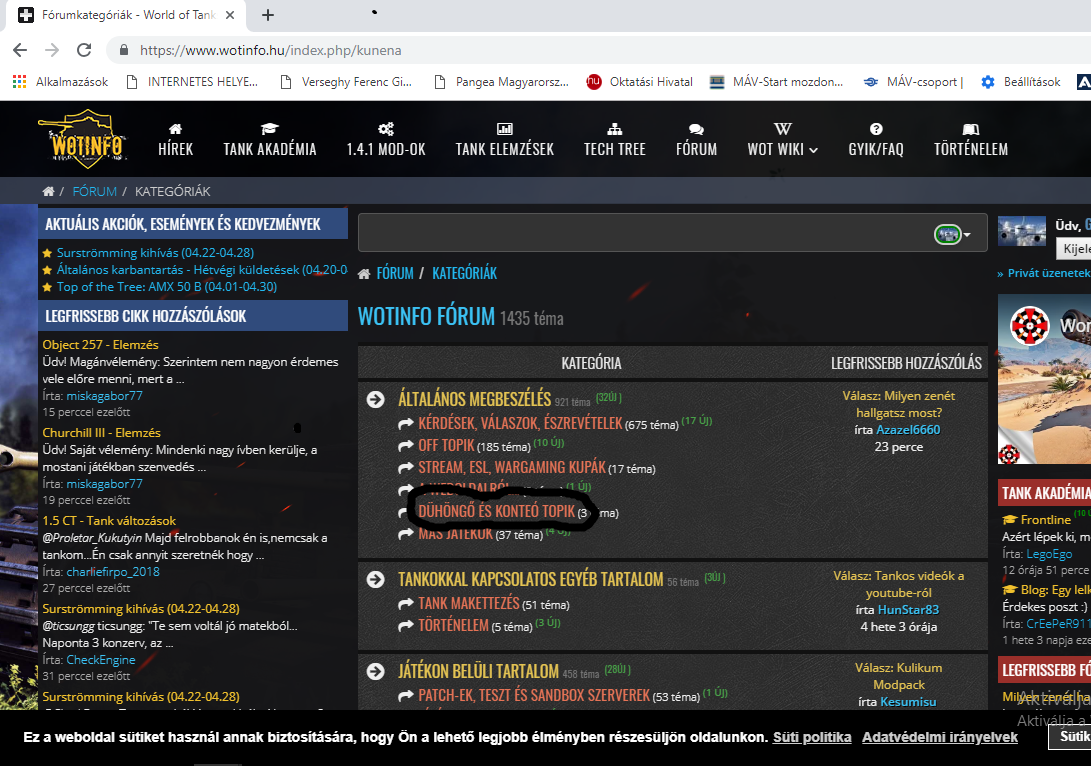Open user charliefirpo_2018 profile

[x=113, y=572]
